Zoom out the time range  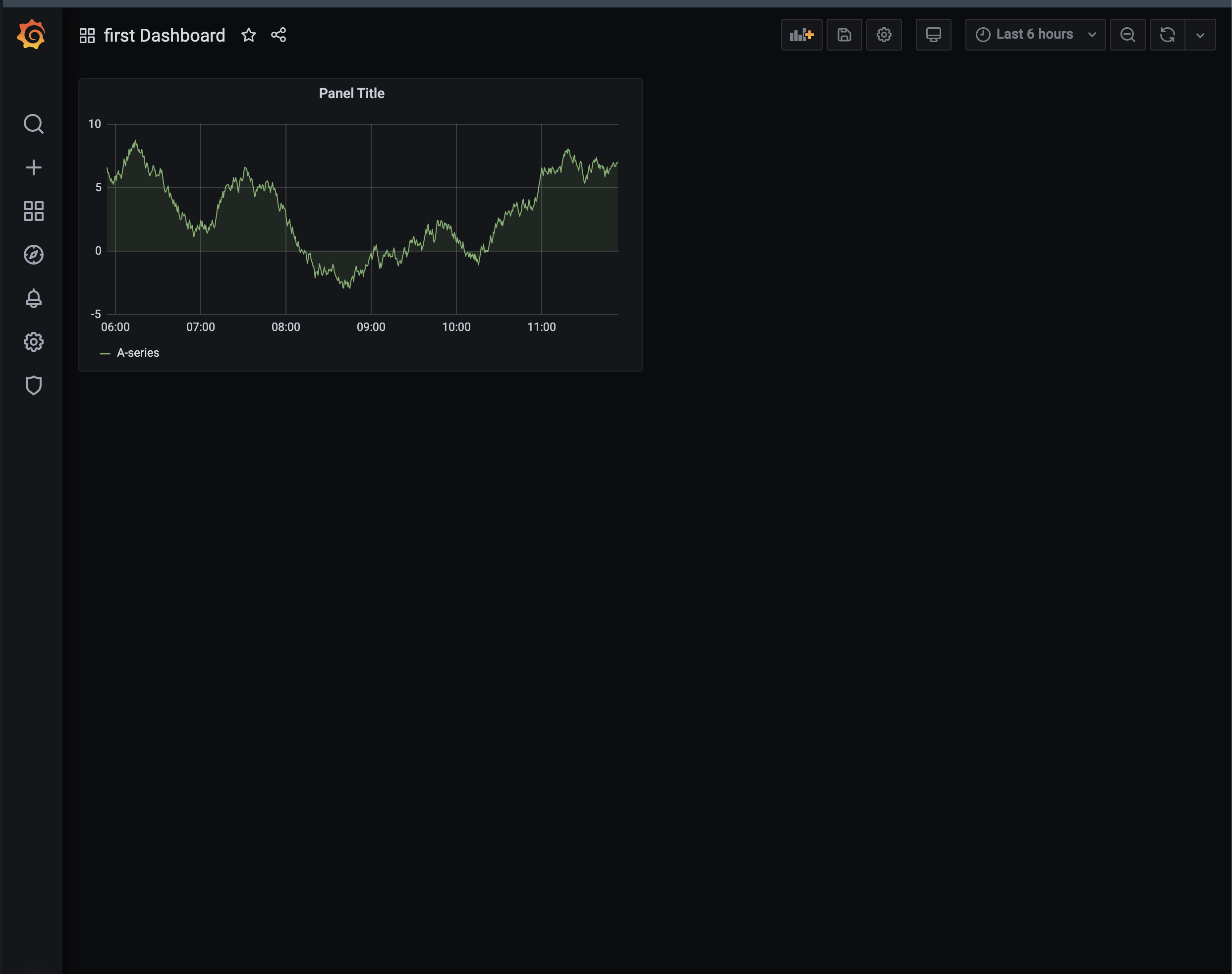click(1127, 34)
